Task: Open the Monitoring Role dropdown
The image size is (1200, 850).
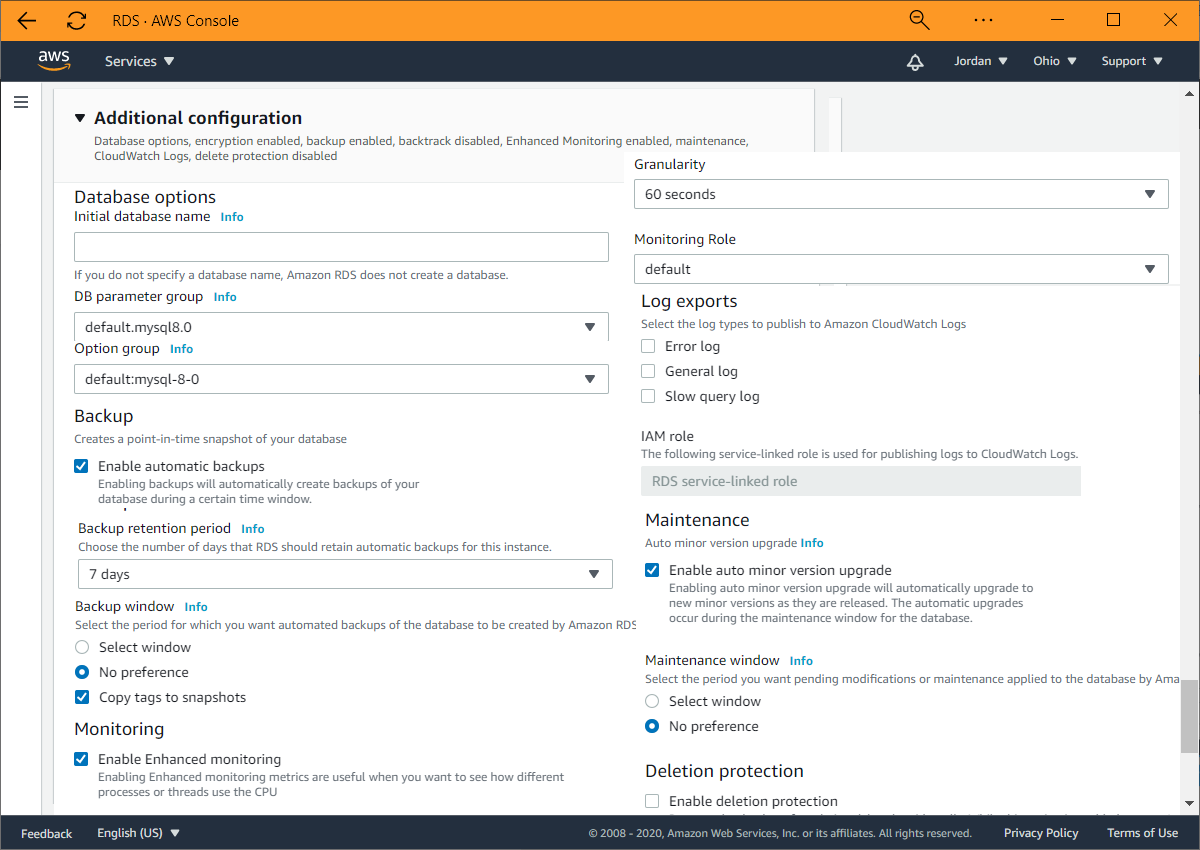Action: click(x=901, y=269)
